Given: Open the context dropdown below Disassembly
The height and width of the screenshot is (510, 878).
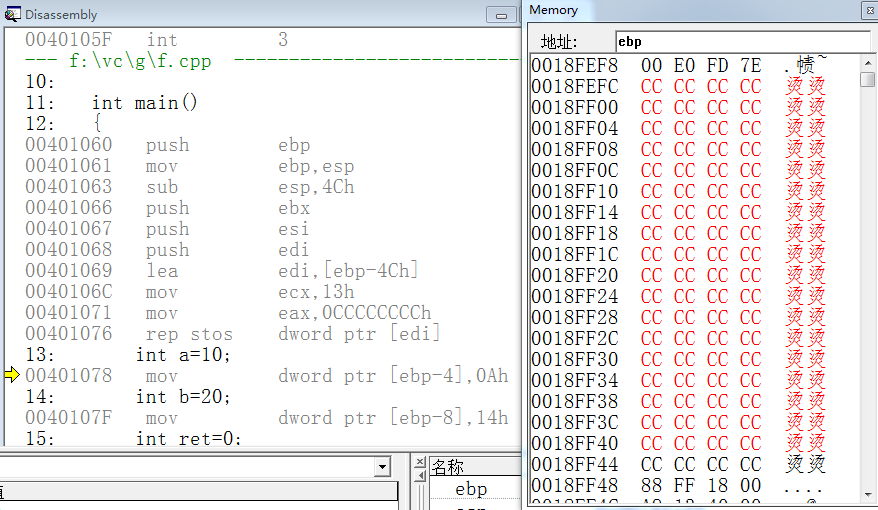Looking at the screenshot, I should tap(382, 466).
